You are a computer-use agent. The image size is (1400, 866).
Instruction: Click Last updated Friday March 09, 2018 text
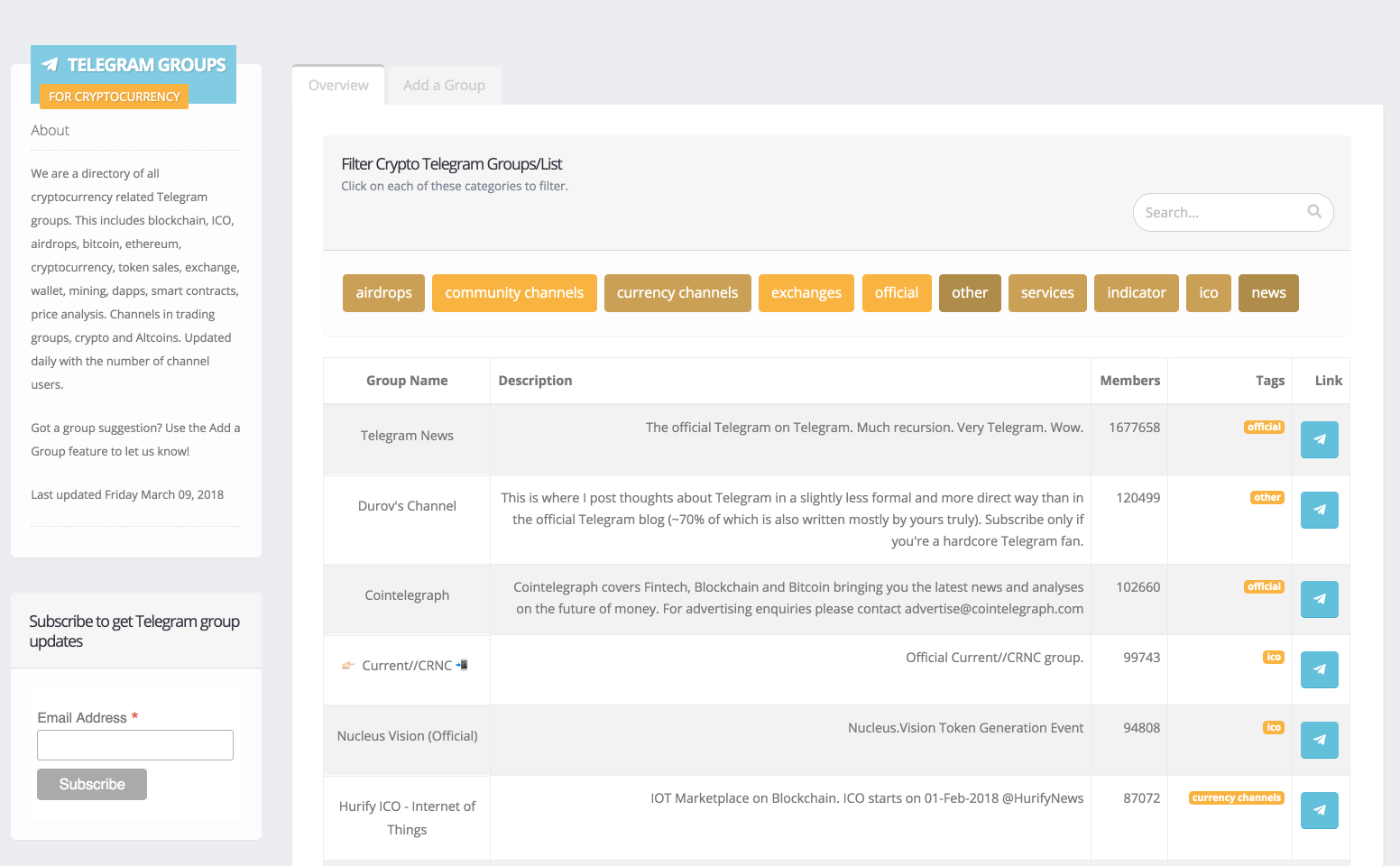(127, 494)
